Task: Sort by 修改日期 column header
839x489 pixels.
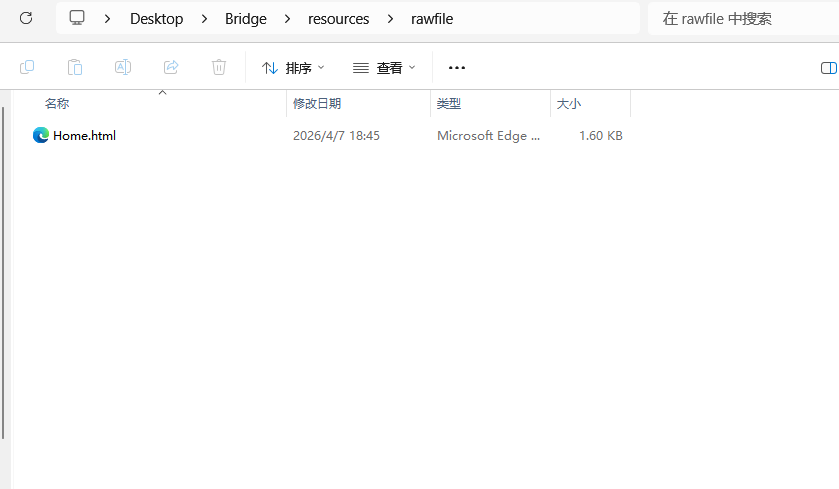Action: click(x=317, y=104)
